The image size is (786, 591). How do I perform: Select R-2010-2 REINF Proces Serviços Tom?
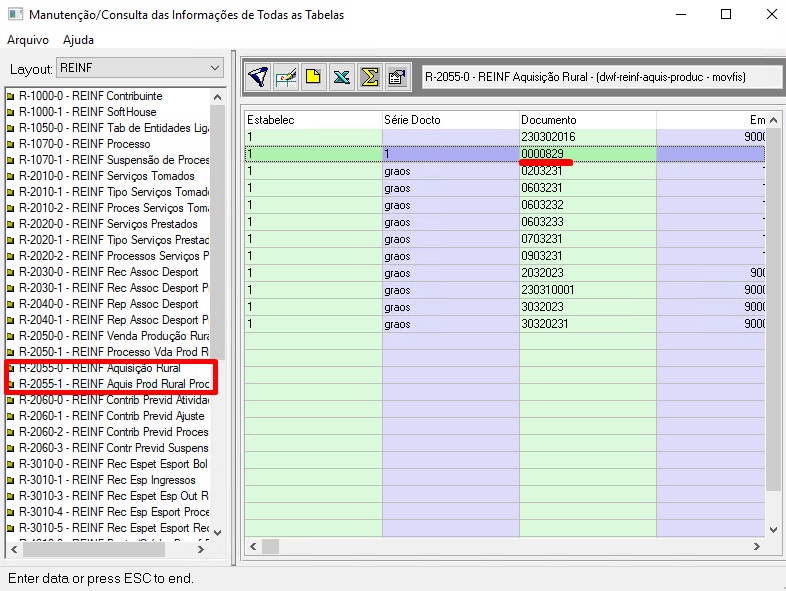tap(114, 208)
